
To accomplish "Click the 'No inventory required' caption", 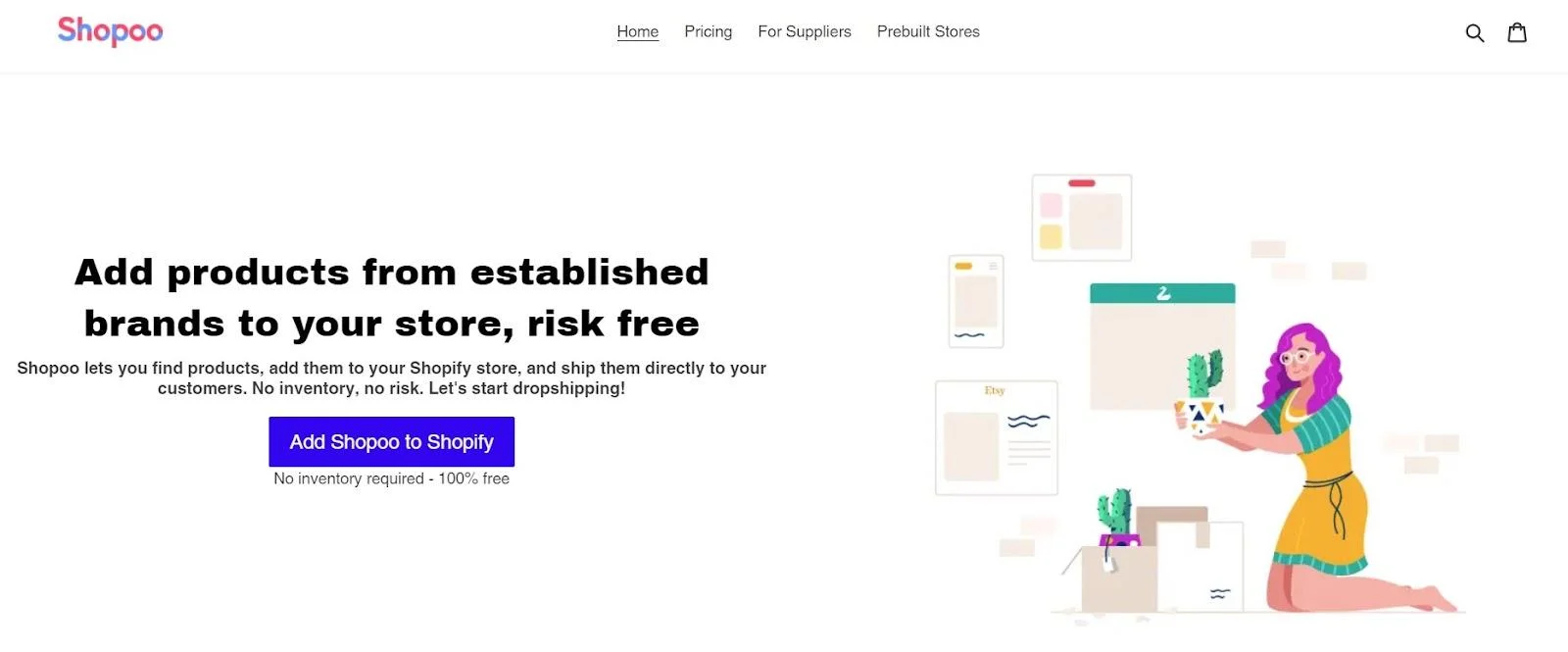I will click(391, 478).
